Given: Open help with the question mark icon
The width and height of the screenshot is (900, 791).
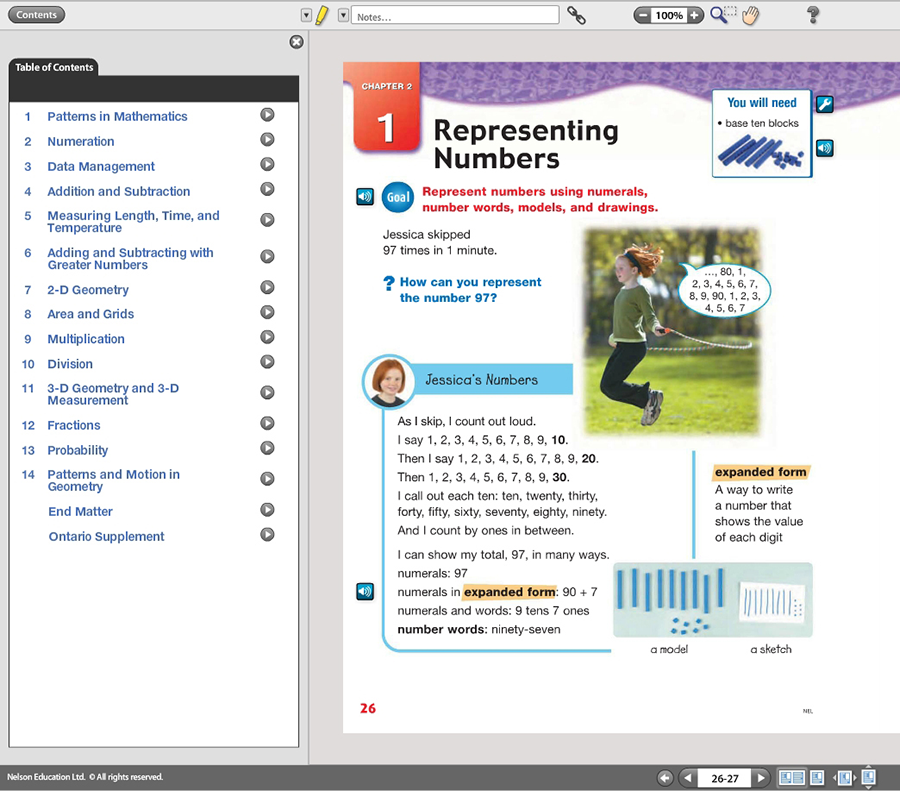Looking at the screenshot, I should coord(813,14).
